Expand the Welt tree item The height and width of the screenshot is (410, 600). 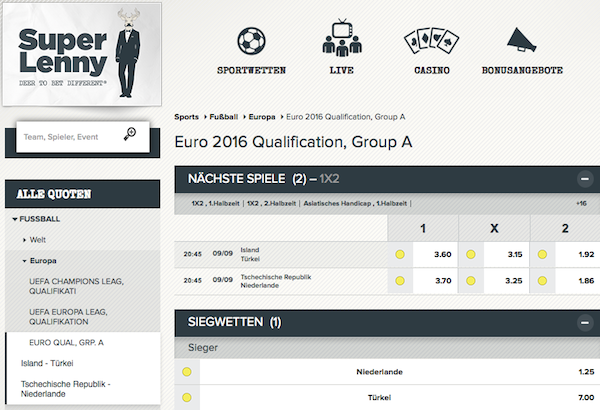(34, 240)
